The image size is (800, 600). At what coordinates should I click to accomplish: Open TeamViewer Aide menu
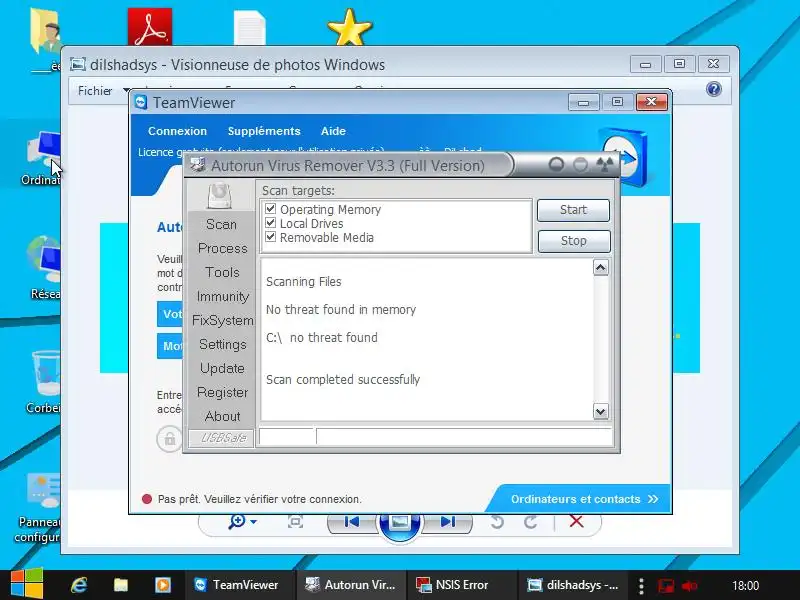point(333,131)
